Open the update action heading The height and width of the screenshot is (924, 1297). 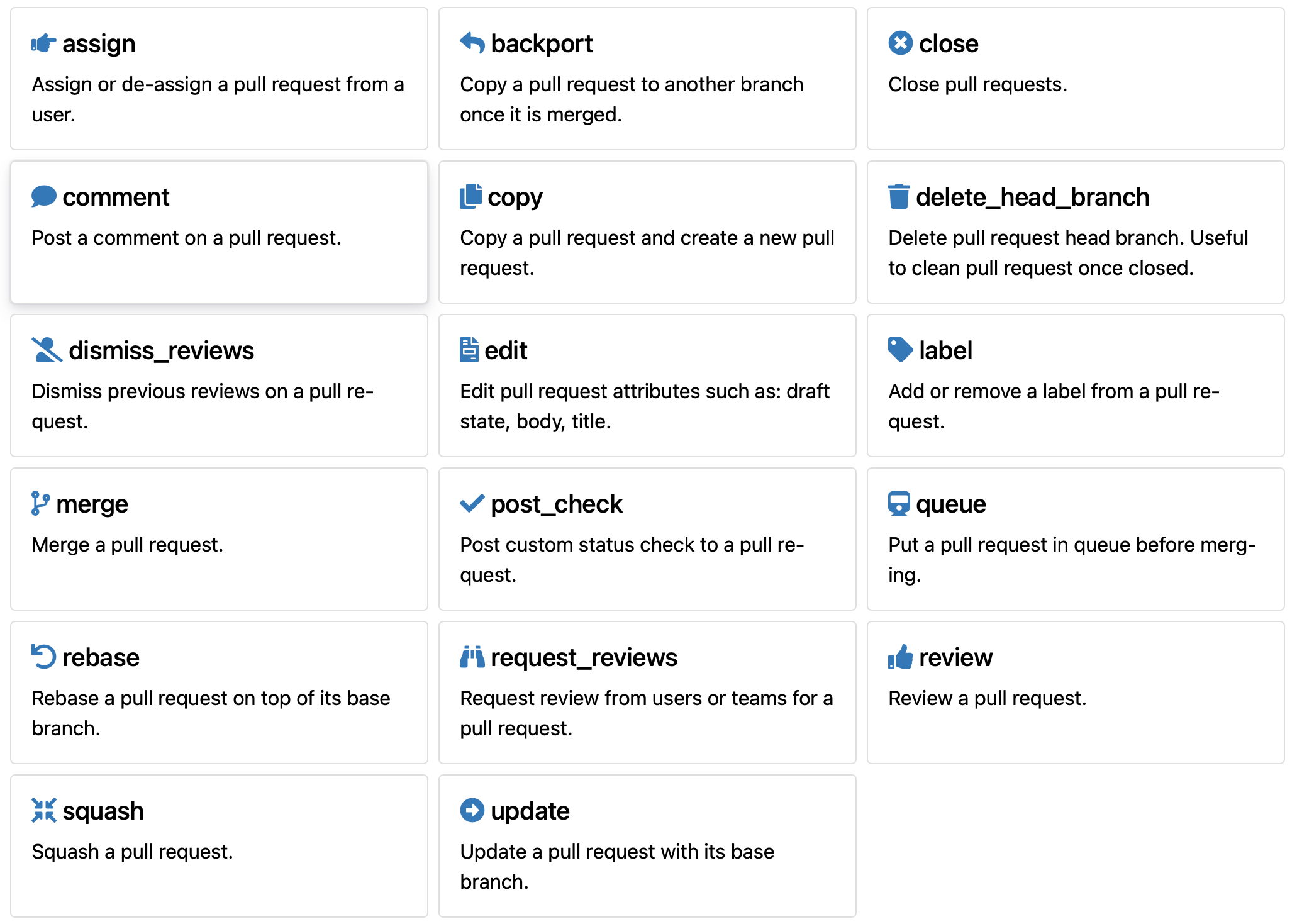tap(530, 811)
